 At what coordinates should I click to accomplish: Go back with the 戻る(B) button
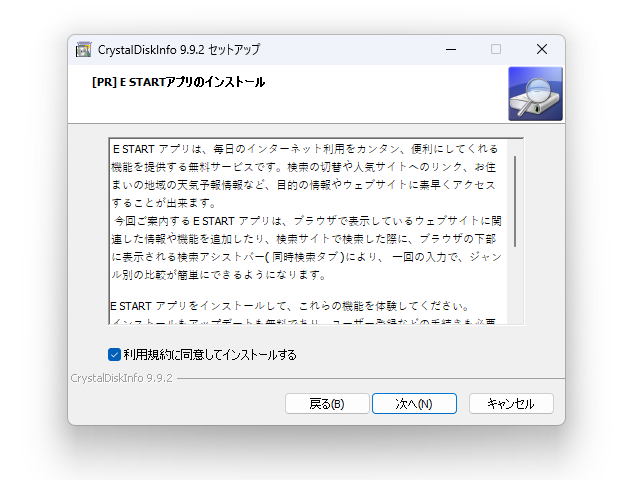click(x=327, y=404)
